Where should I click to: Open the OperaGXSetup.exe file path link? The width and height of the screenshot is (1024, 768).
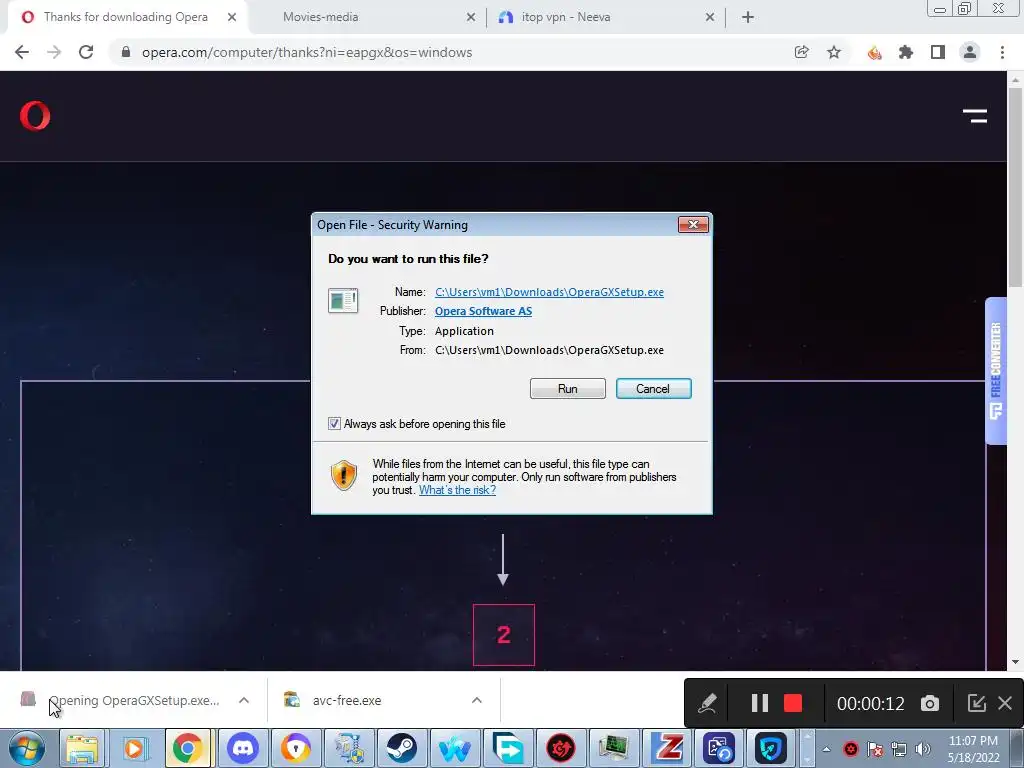[x=549, y=292]
